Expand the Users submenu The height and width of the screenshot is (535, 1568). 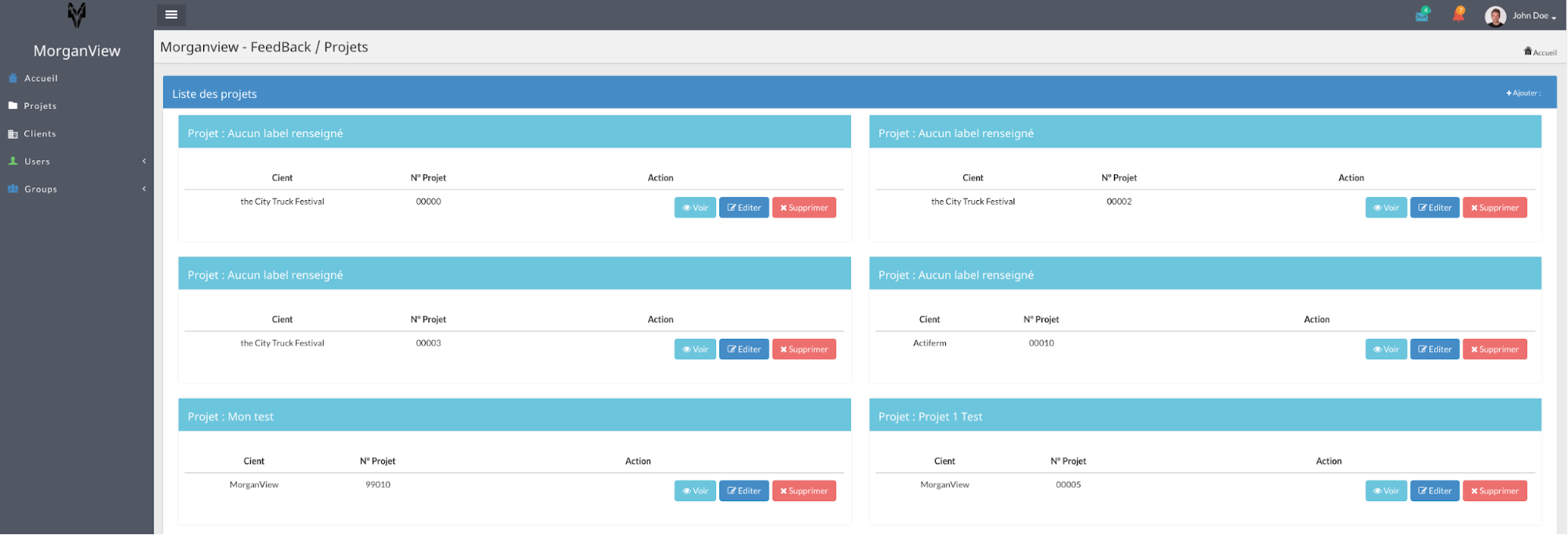pos(37,162)
